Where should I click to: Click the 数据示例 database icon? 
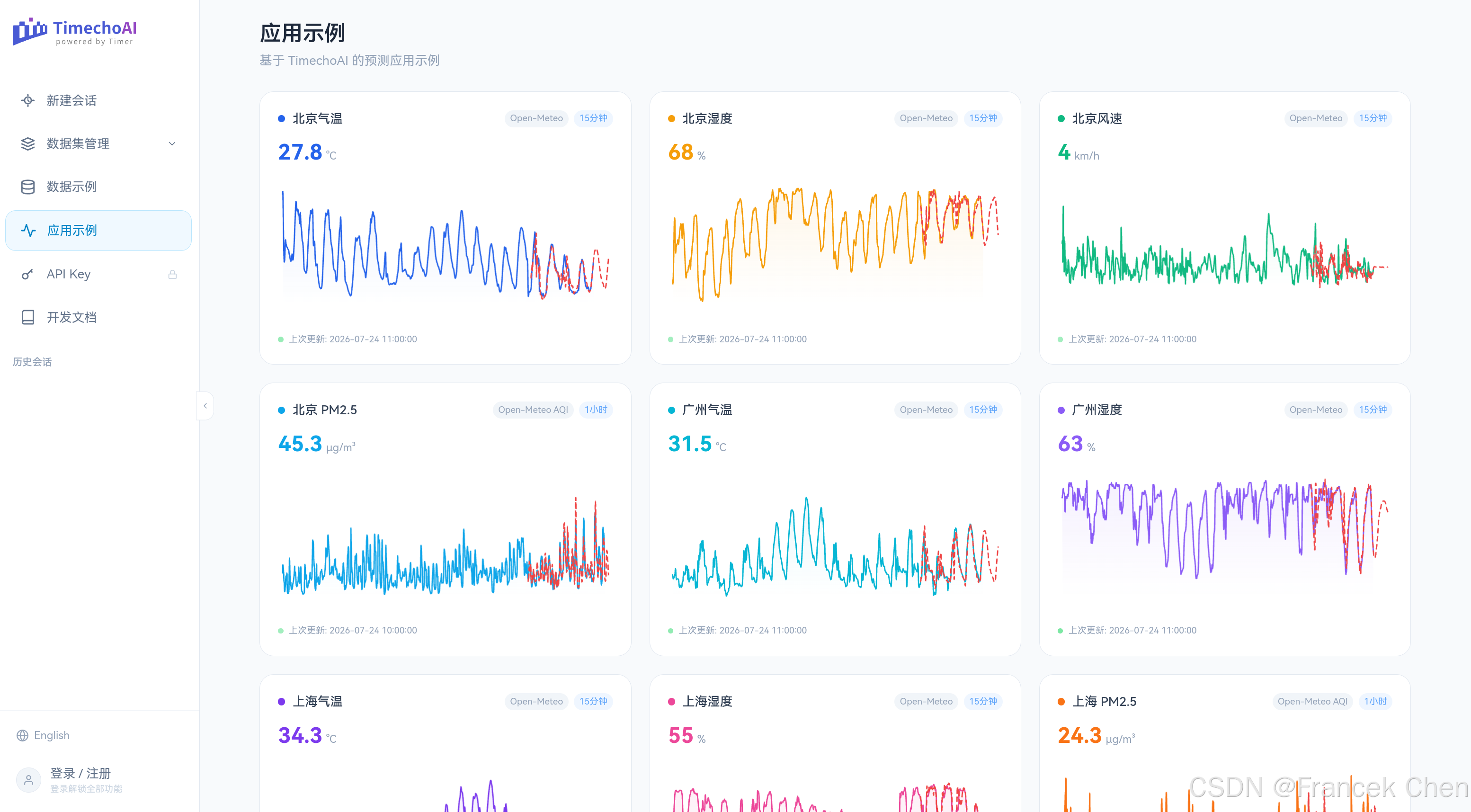27,187
